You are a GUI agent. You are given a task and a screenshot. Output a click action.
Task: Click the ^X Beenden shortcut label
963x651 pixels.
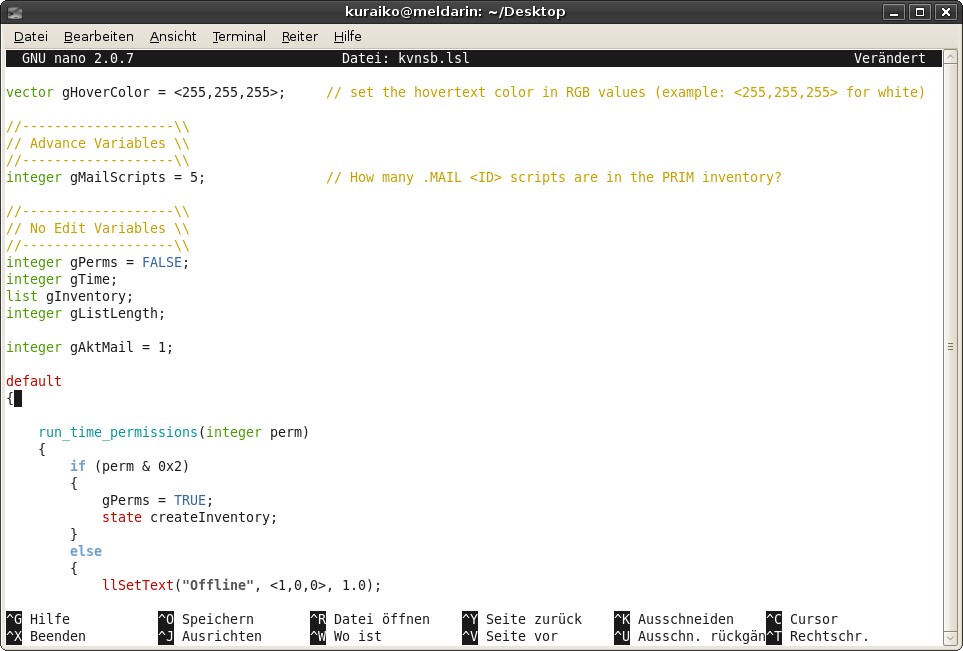46,636
